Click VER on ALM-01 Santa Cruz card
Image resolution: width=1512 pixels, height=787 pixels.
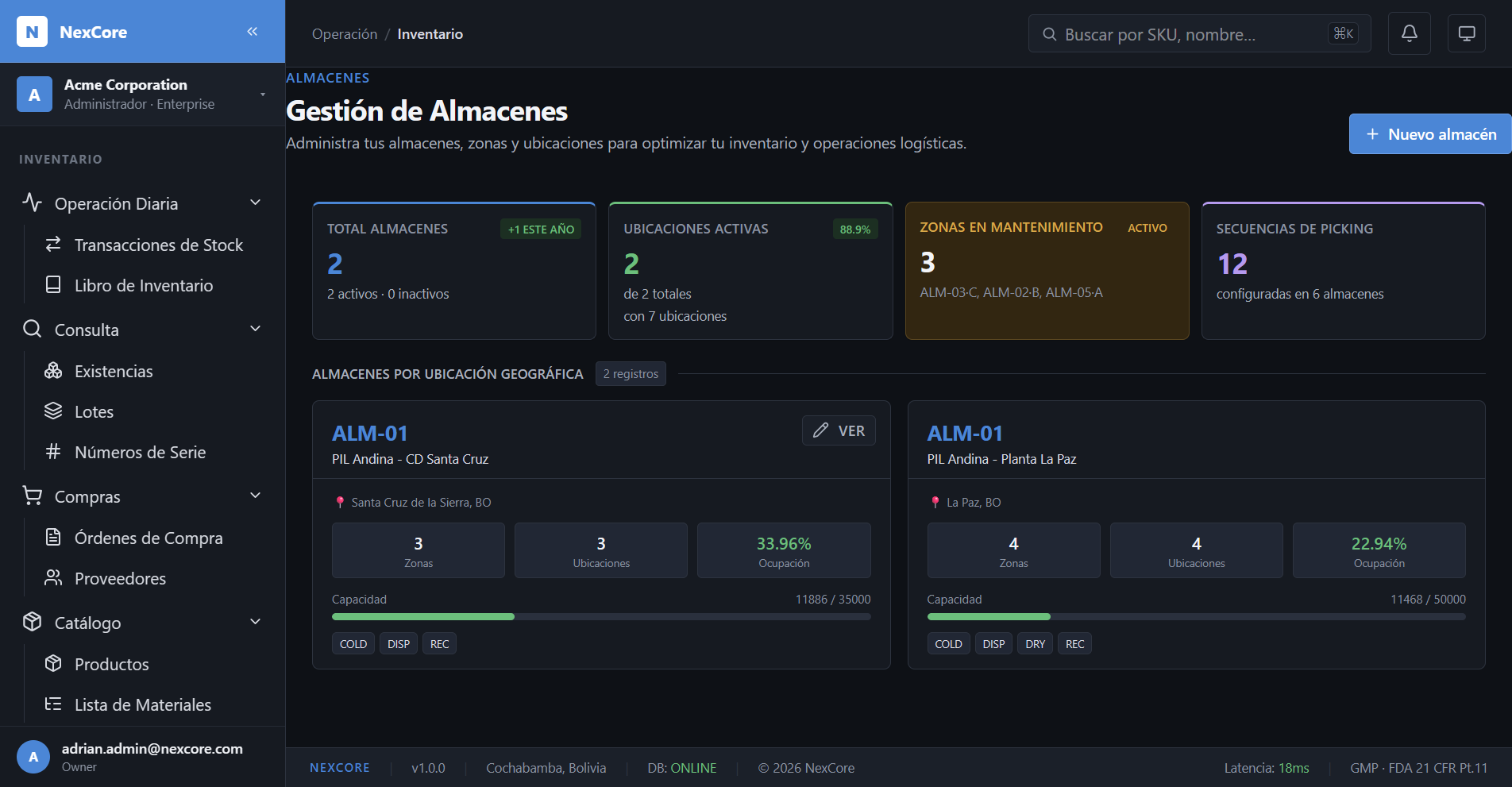[839, 430]
